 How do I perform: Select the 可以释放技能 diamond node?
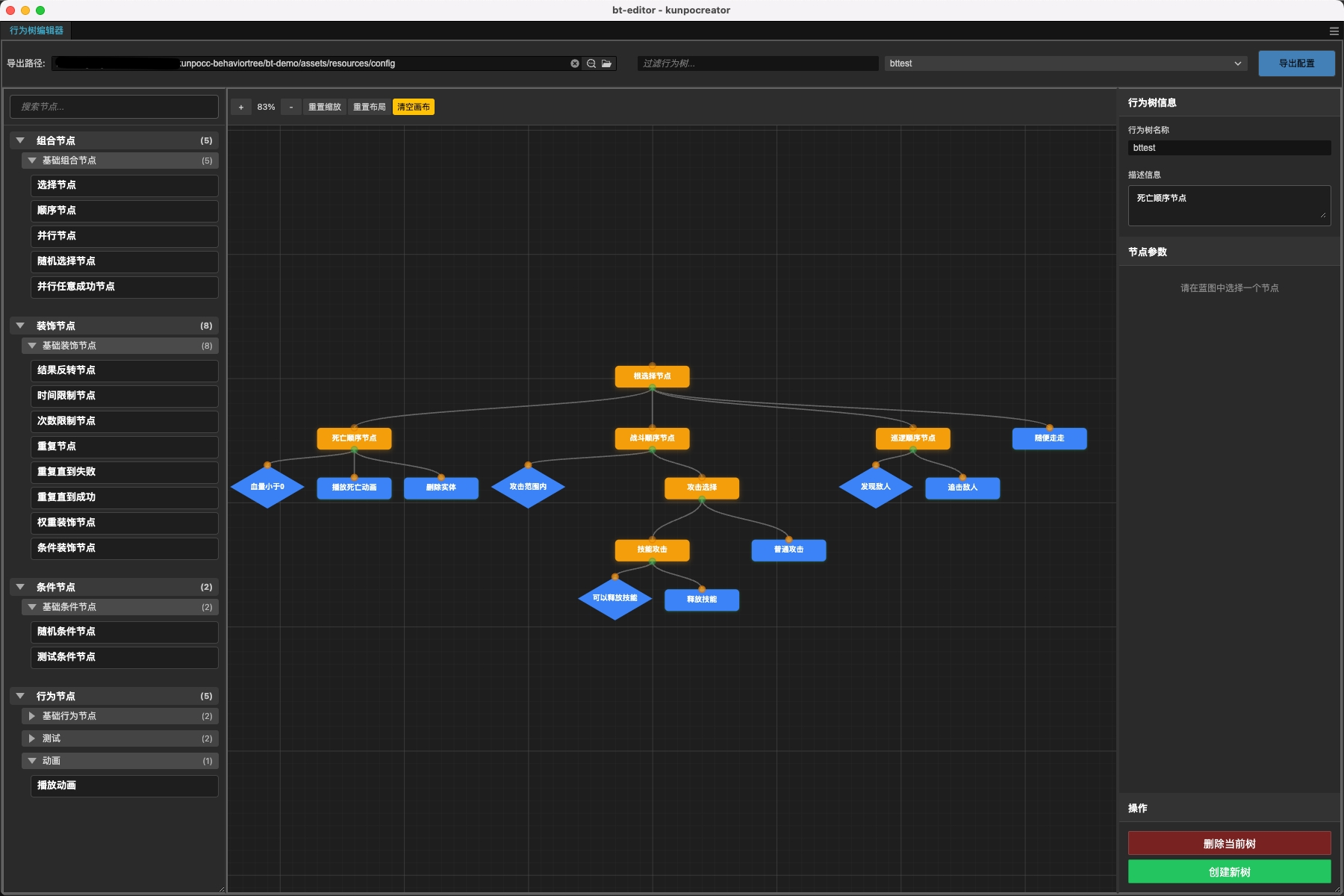point(615,598)
